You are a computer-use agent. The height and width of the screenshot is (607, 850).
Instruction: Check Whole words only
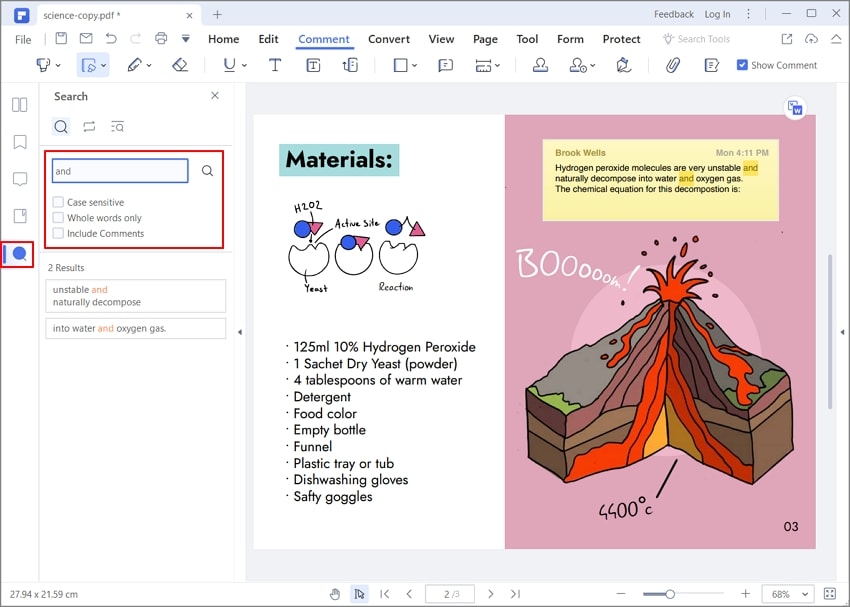tap(58, 218)
